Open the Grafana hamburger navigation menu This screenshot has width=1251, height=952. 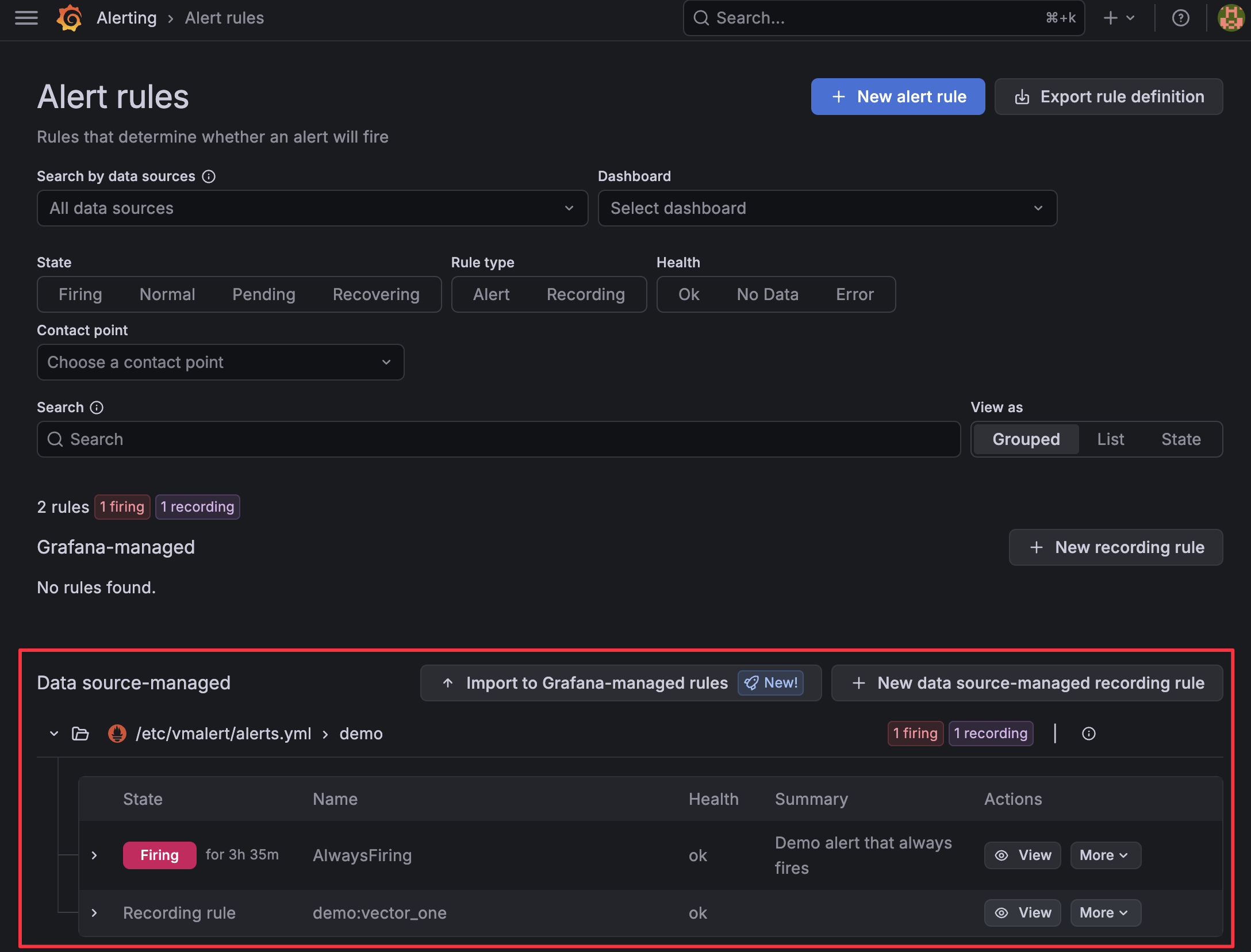pyautogui.click(x=25, y=18)
